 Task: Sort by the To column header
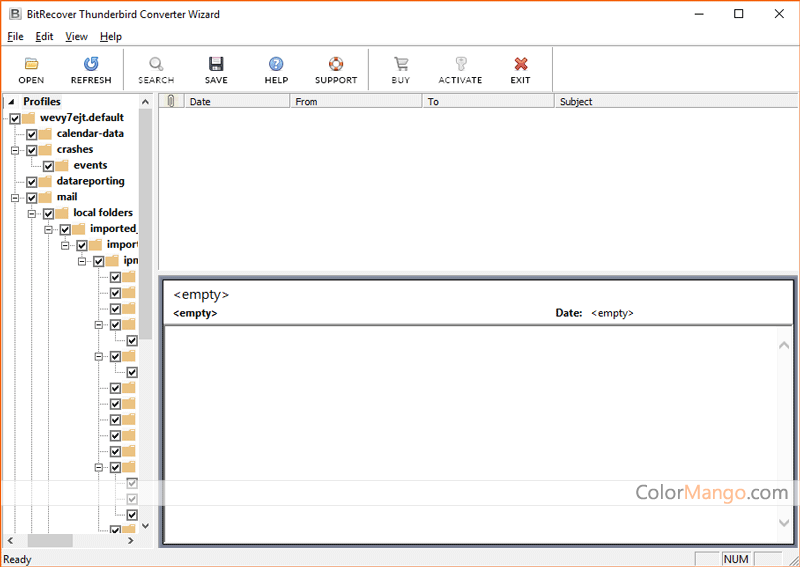(x=488, y=101)
